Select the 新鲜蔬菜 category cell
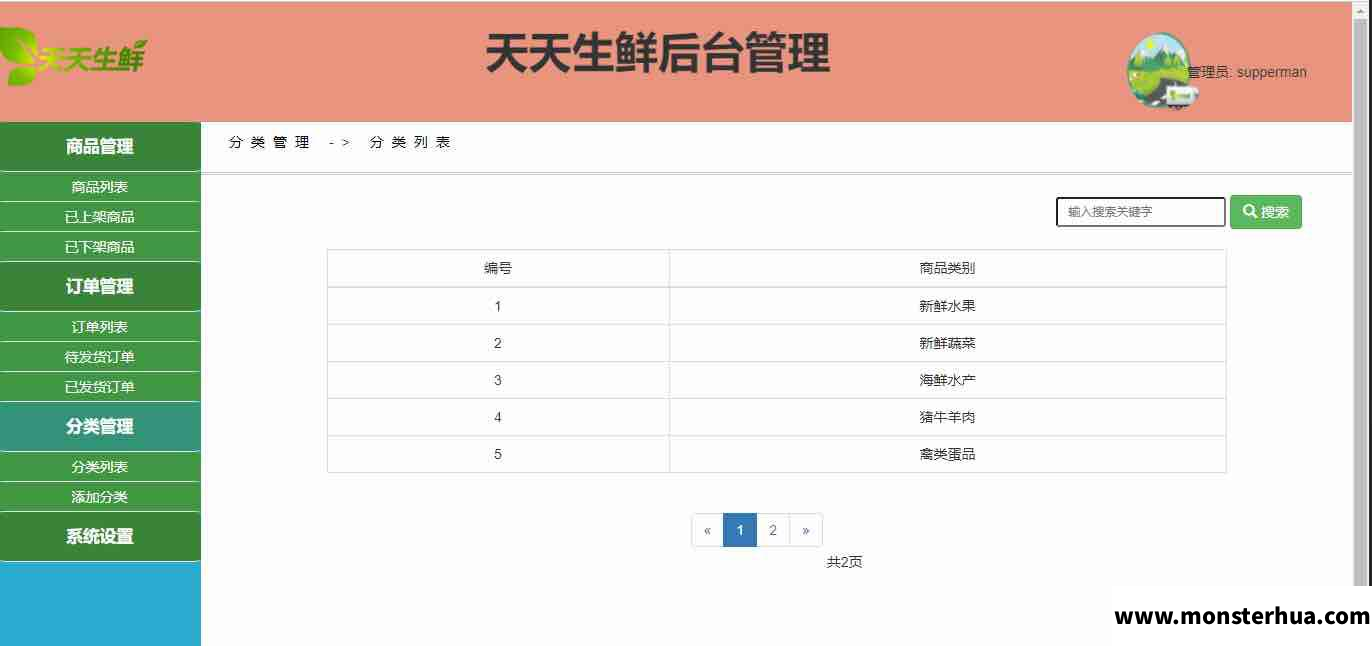 click(x=947, y=343)
